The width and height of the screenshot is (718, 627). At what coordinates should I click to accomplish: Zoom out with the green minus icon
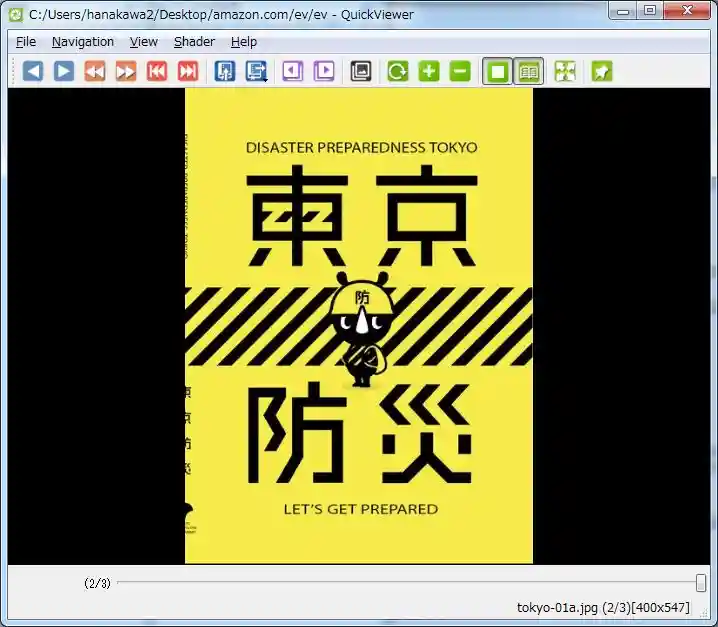[x=460, y=71]
